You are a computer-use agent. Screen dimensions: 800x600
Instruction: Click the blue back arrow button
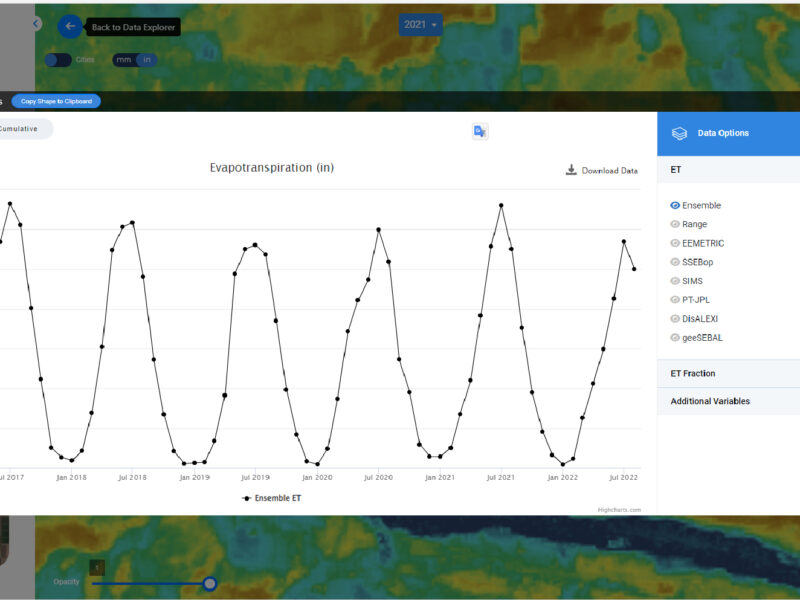coord(69,27)
